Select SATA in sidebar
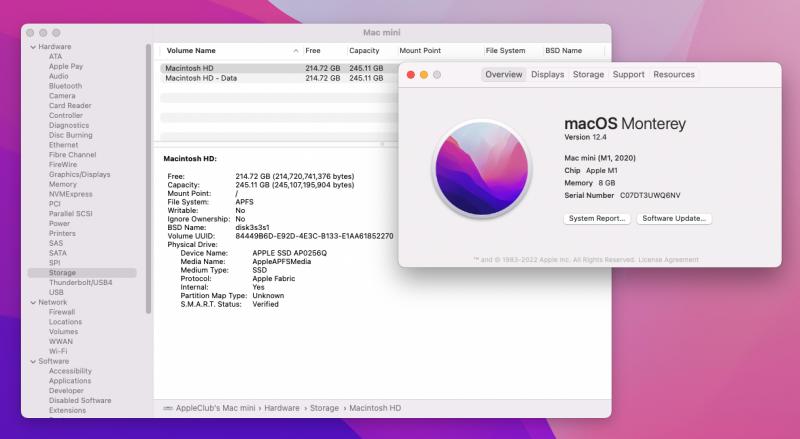 click(x=58, y=253)
